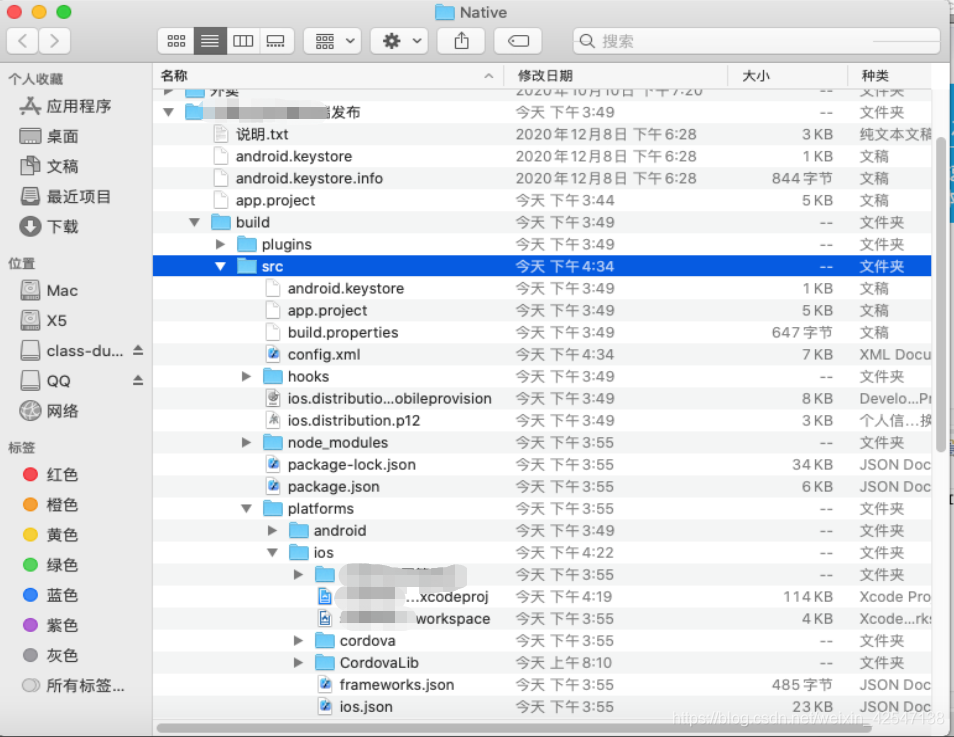Click the horizontal scrollbar at bottom
Image resolution: width=954 pixels, height=737 pixels.
(514, 728)
